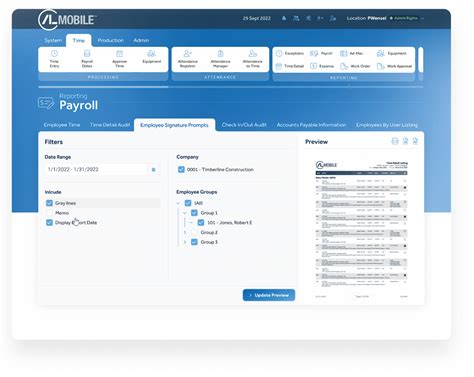Enable the Memo checkbox
Image resolution: width=474 pixels, height=377 pixels.
pyautogui.click(x=49, y=213)
